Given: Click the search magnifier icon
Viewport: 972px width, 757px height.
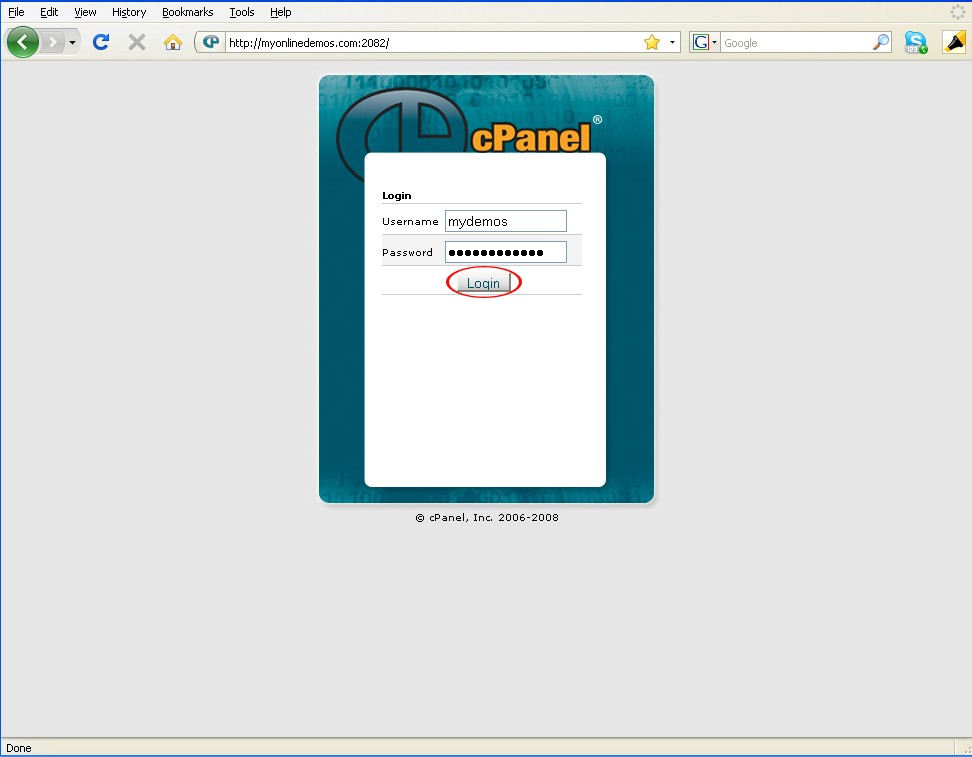Looking at the screenshot, I should [x=881, y=42].
